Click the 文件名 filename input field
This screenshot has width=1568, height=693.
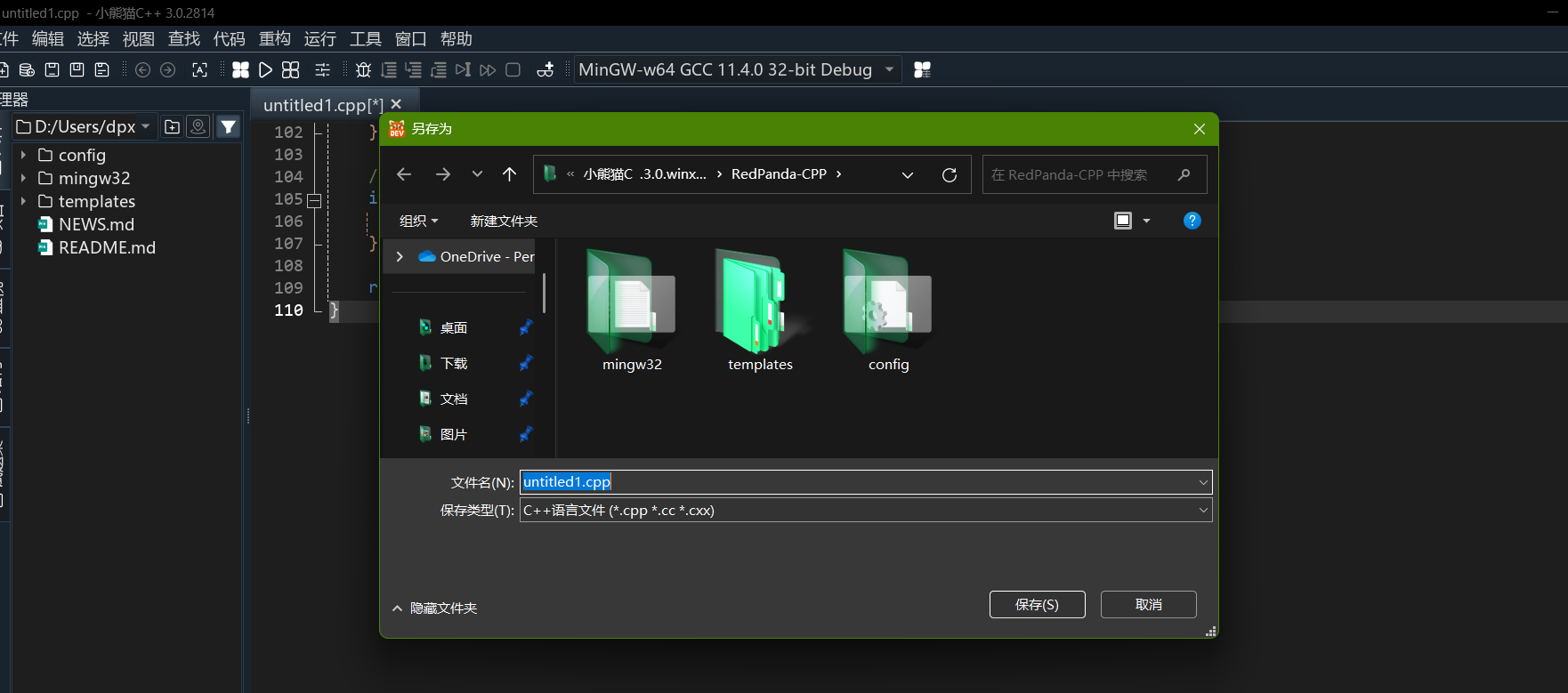click(x=865, y=482)
